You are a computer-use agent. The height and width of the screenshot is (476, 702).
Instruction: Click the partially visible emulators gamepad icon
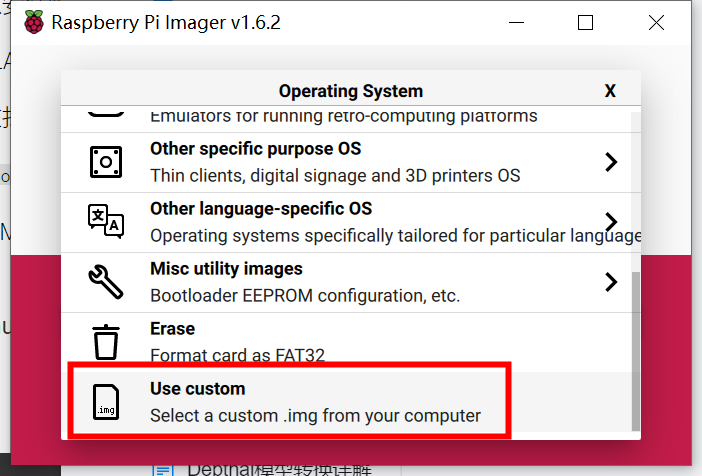[x=106, y=112]
